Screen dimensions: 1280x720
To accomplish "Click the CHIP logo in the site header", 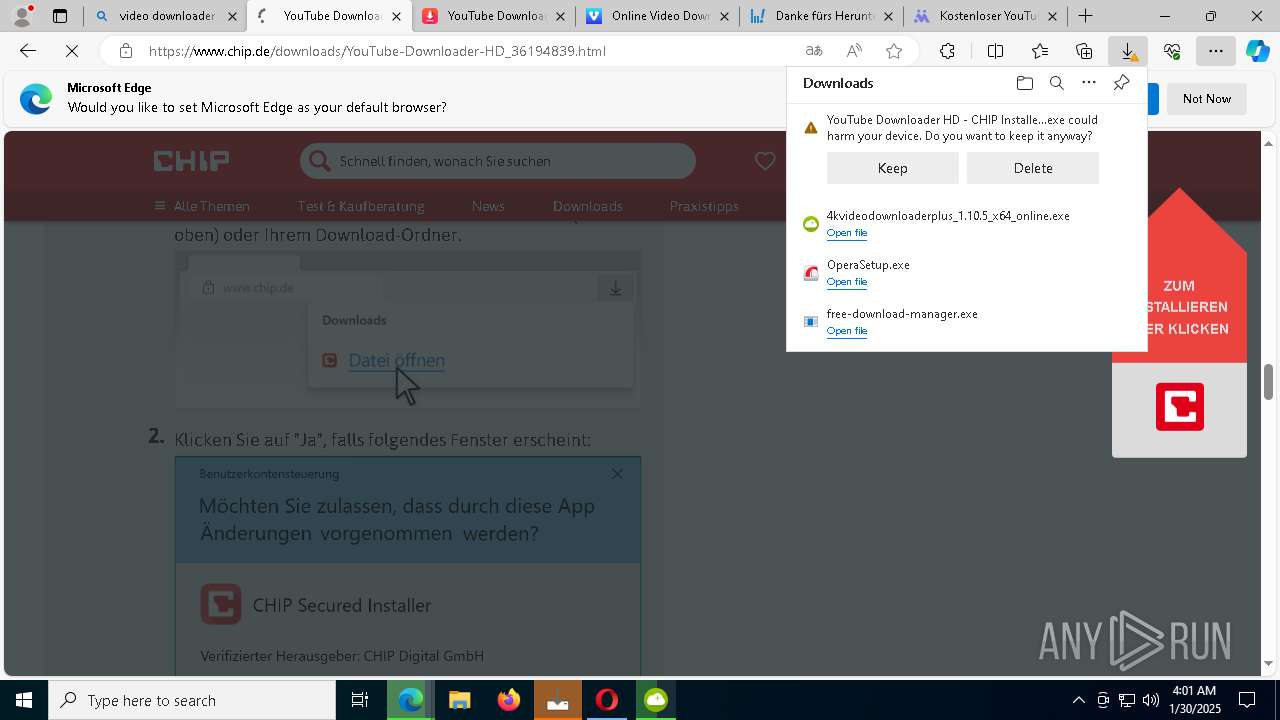I will click(191, 161).
